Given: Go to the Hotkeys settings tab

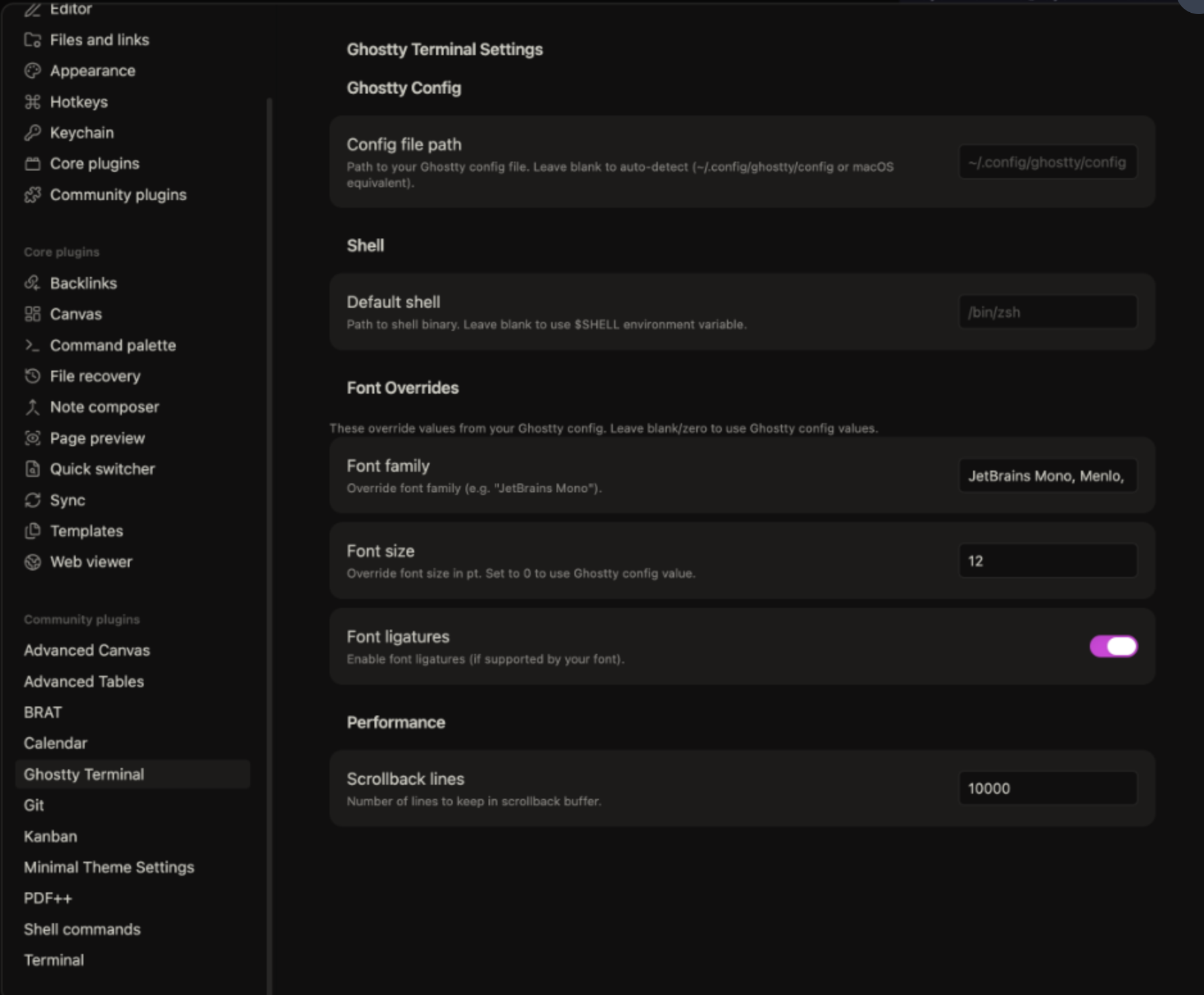Looking at the screenshot, I should tap(133, 102).
